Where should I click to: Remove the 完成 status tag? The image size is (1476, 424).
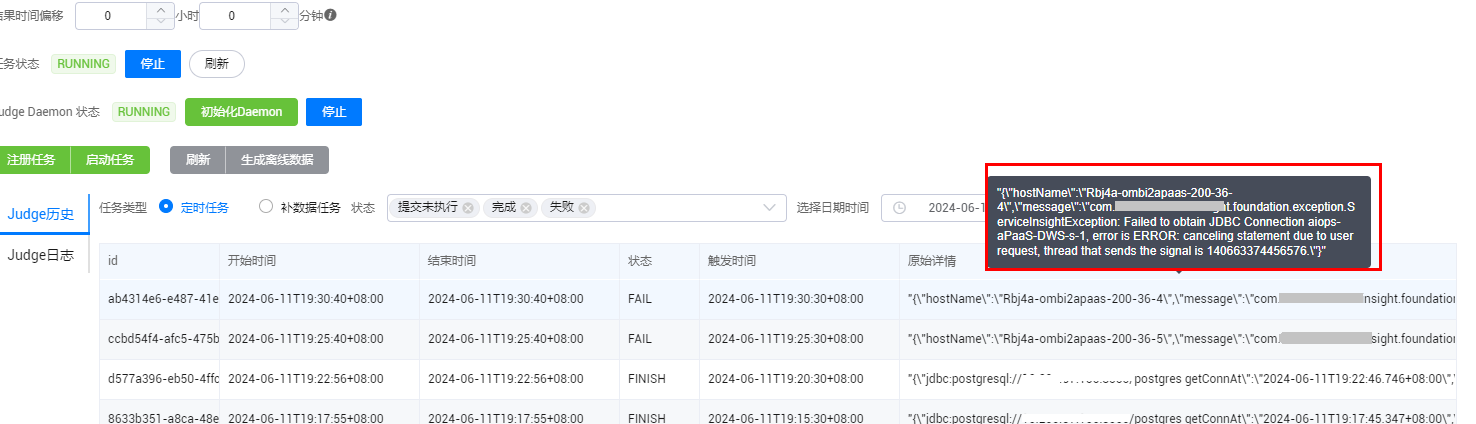(526, 207)
